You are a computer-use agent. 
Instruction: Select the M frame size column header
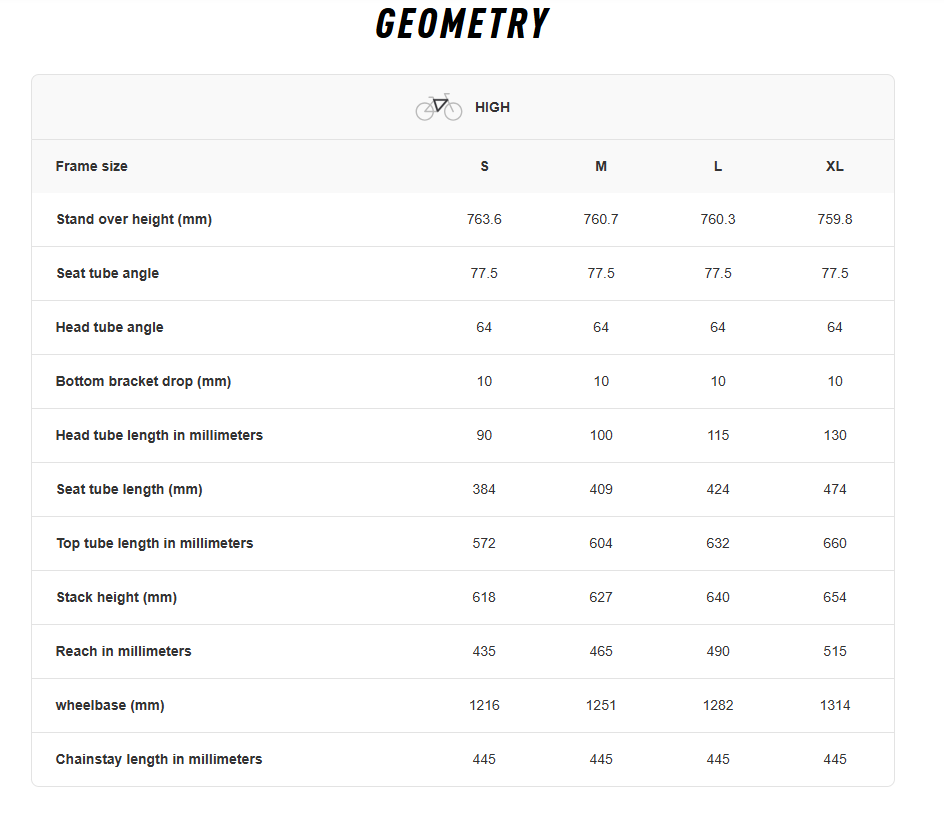coord(601,166)
